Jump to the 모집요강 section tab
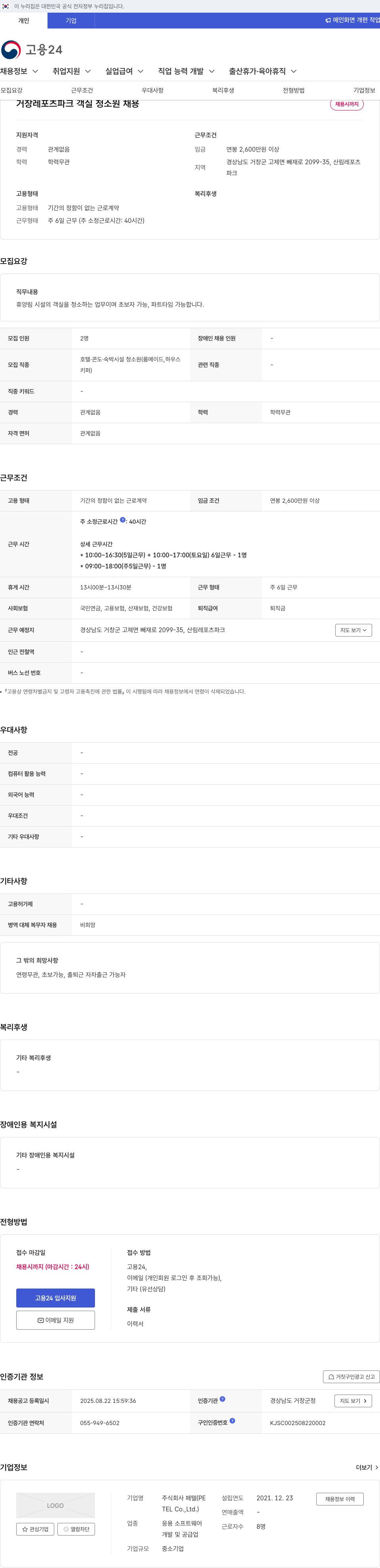 [11, 90]
